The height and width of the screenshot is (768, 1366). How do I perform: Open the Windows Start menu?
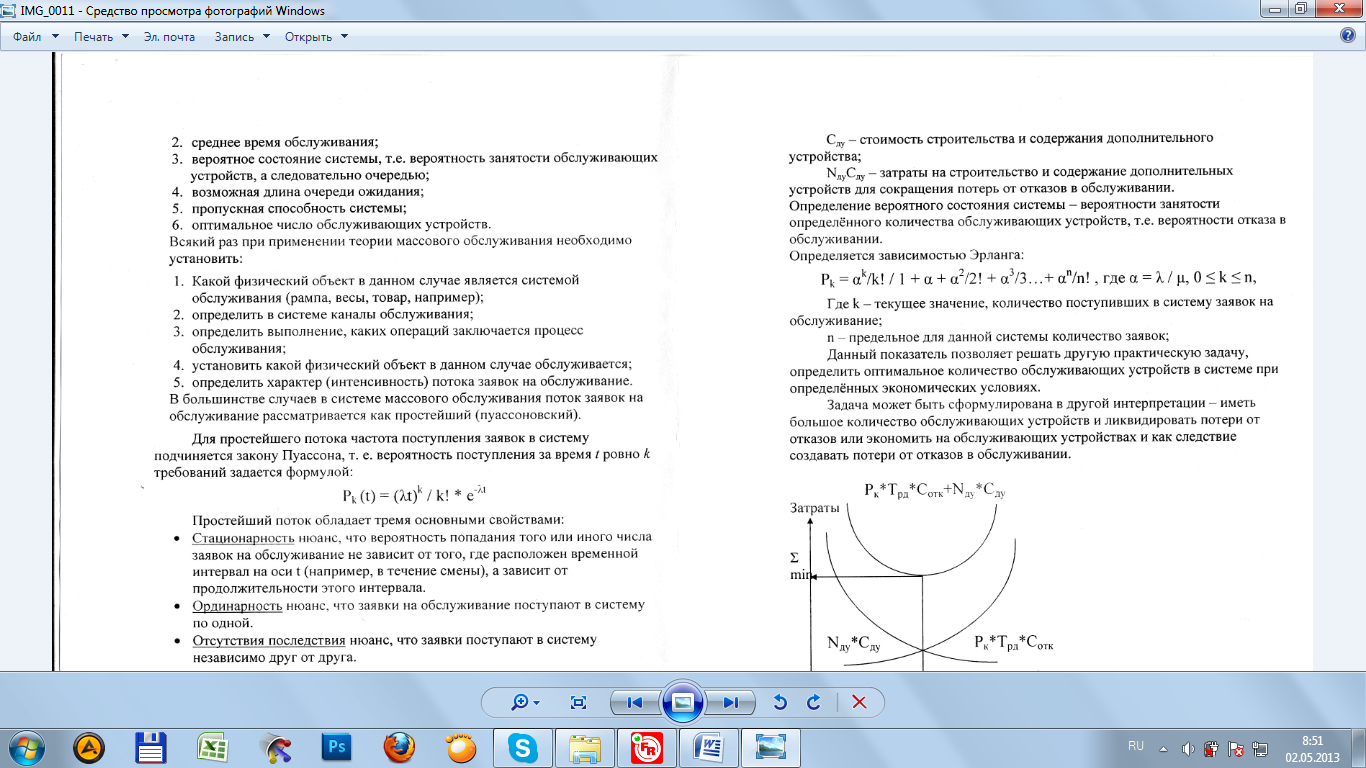[27, 747]
